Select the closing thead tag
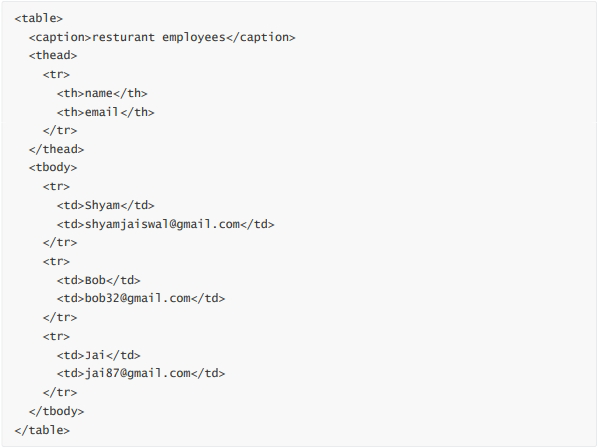The height and width of the screenshot is (448, 598). (x=56, y=149)
